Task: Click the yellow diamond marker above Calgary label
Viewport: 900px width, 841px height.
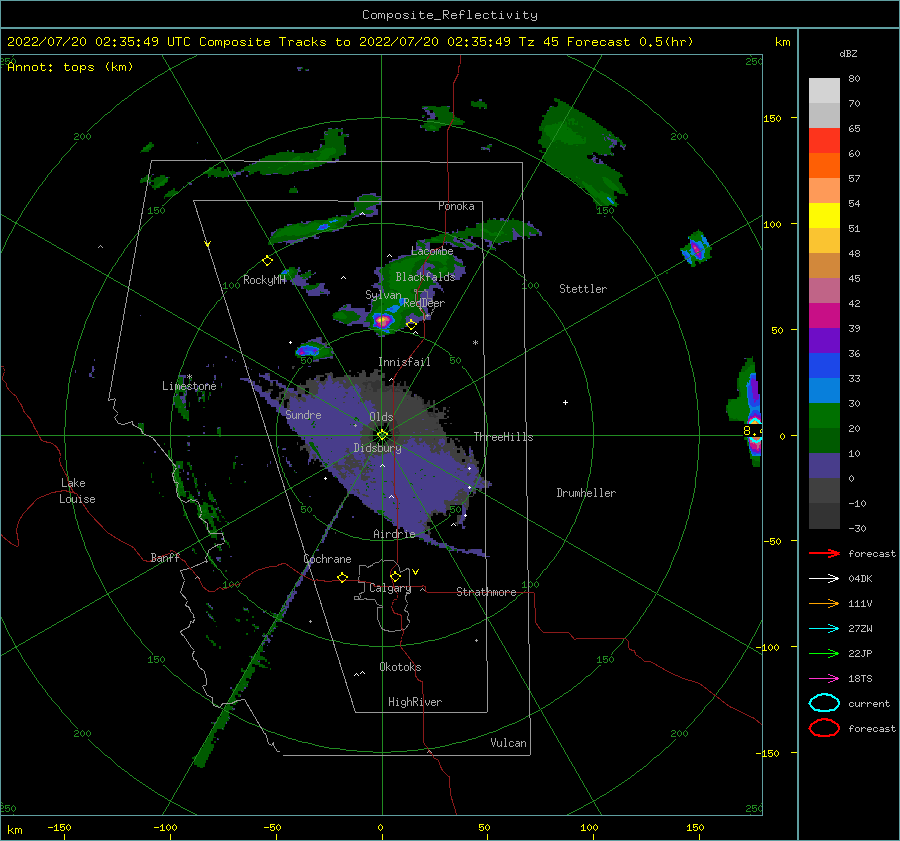Action: coord(395,576)
